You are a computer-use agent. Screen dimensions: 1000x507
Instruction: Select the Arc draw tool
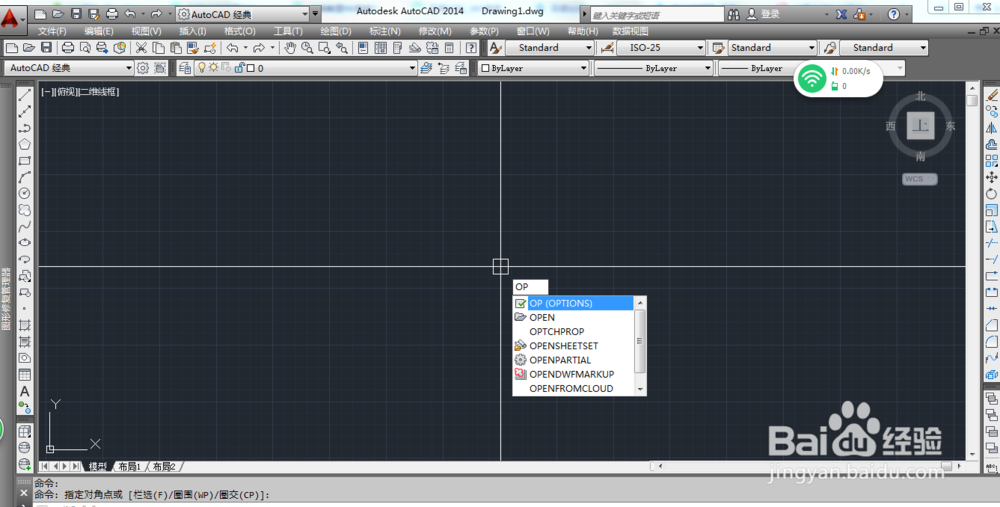pyautogui.click(x=25, y=177)
